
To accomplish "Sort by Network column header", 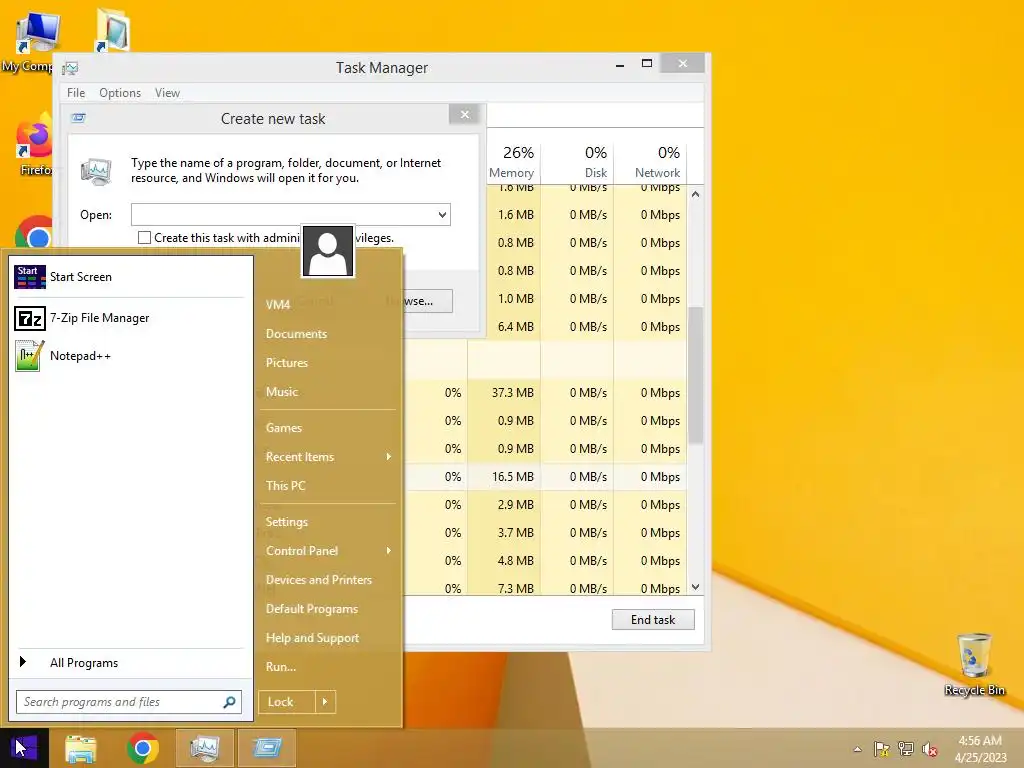I will click(650, 161).
